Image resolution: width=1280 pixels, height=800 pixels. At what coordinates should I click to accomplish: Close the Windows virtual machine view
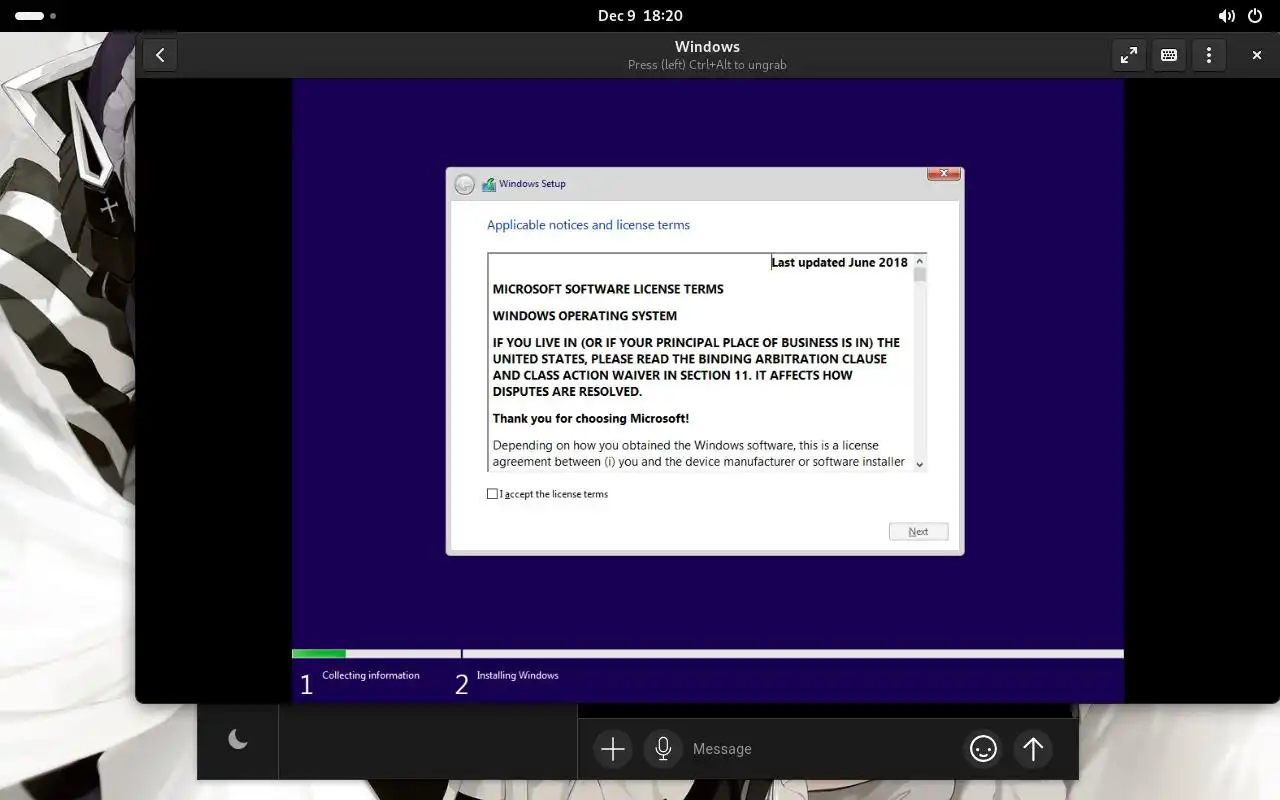(x=1257, y=55)
